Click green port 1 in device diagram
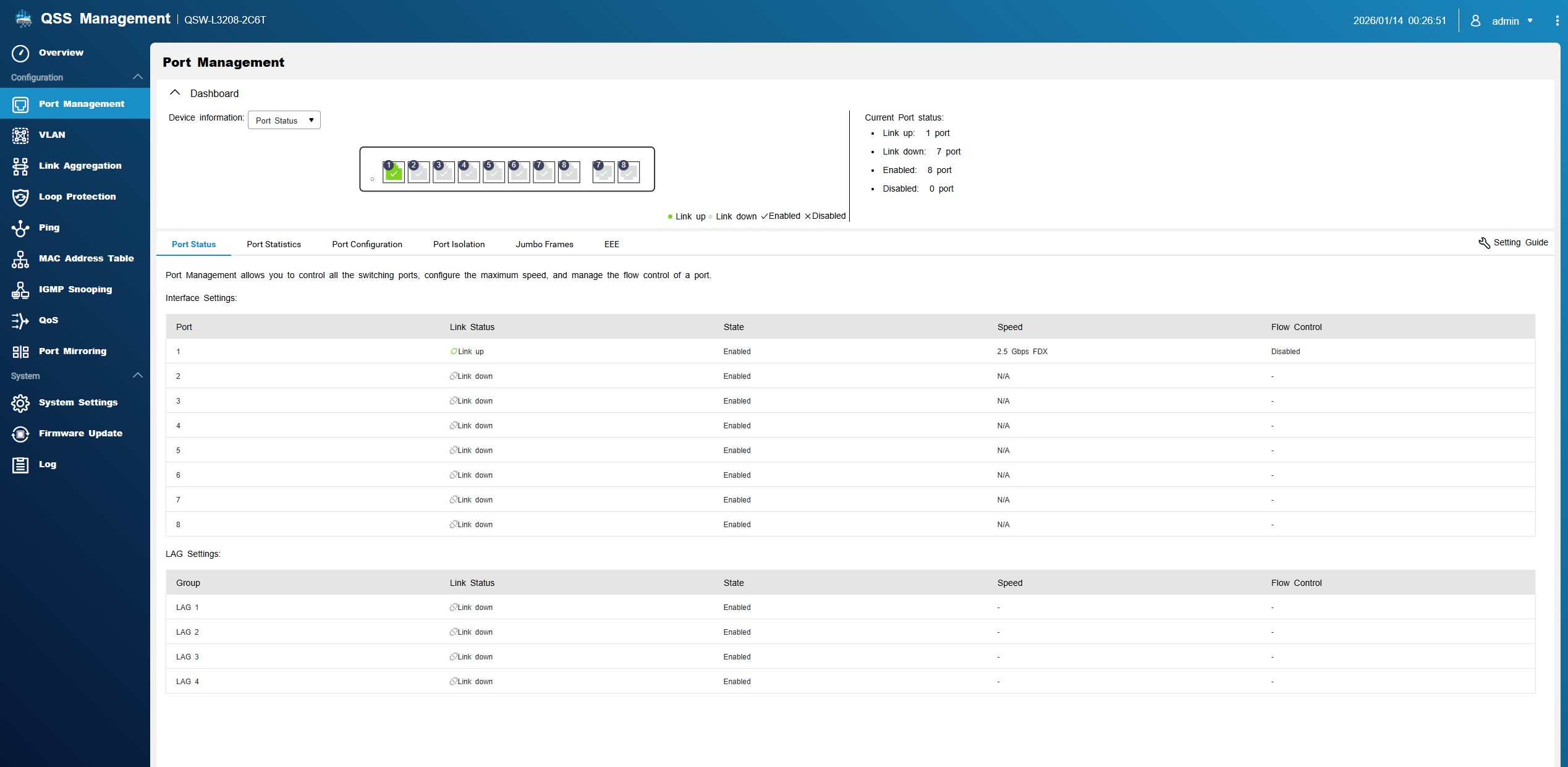This screenshot has height=767, width=1568. click(394, 172)
